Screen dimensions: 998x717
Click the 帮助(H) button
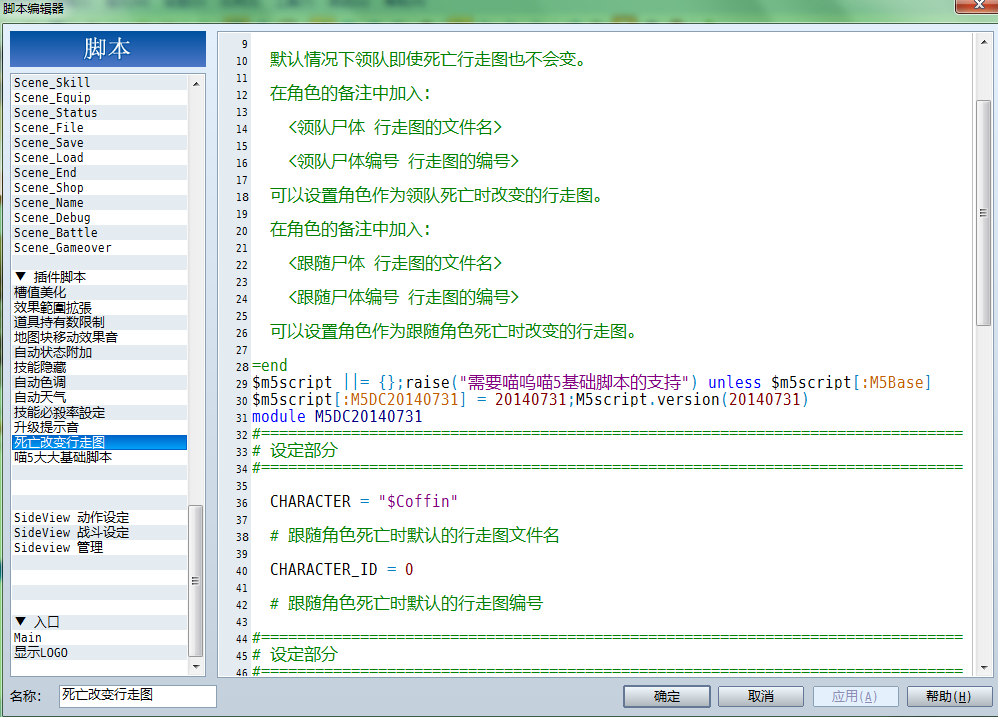(x=949, y=697)
